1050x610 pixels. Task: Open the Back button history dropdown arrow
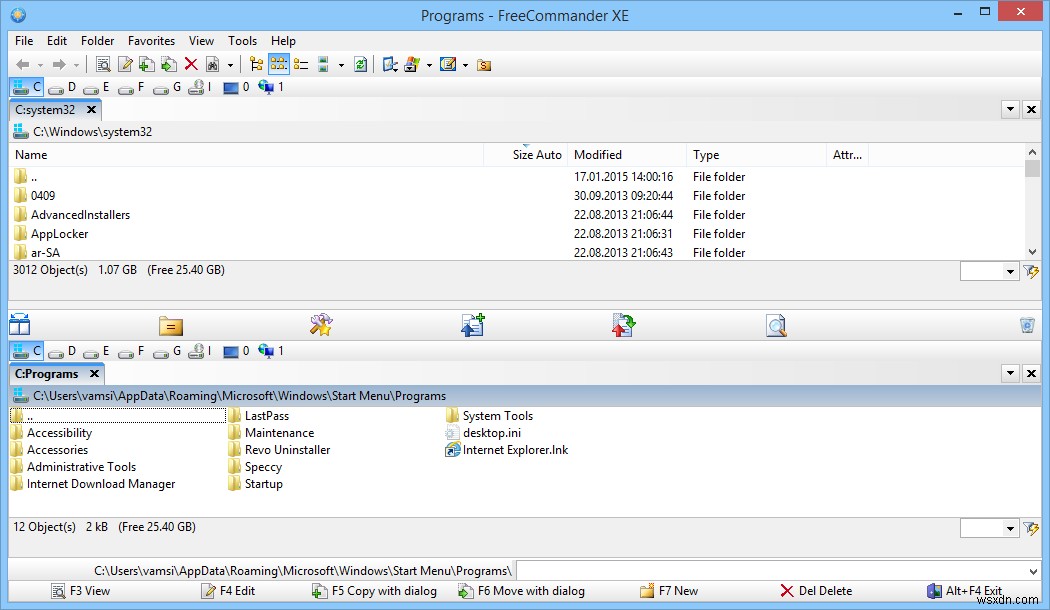[x=40, y=64]
